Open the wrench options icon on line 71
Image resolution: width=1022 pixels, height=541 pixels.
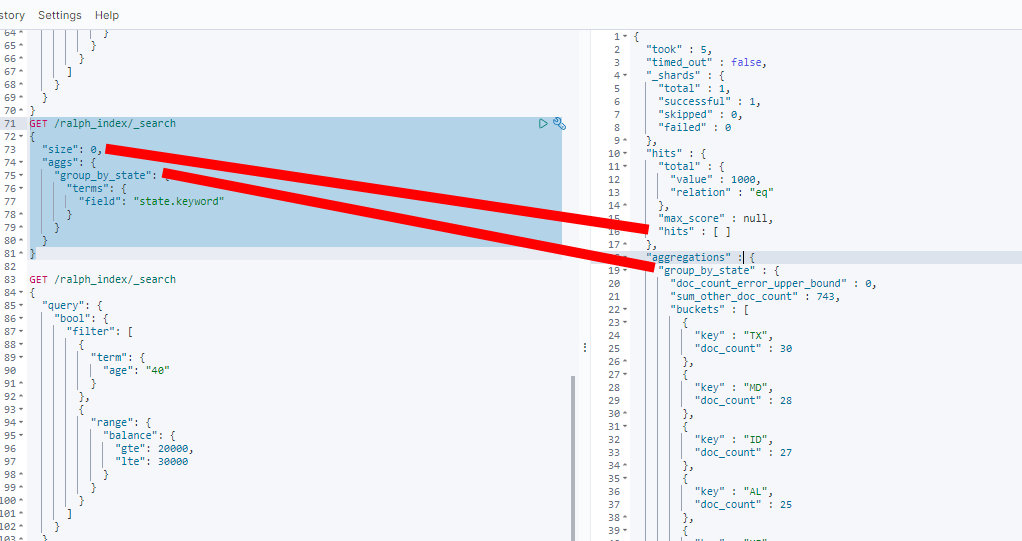(559, 123)
